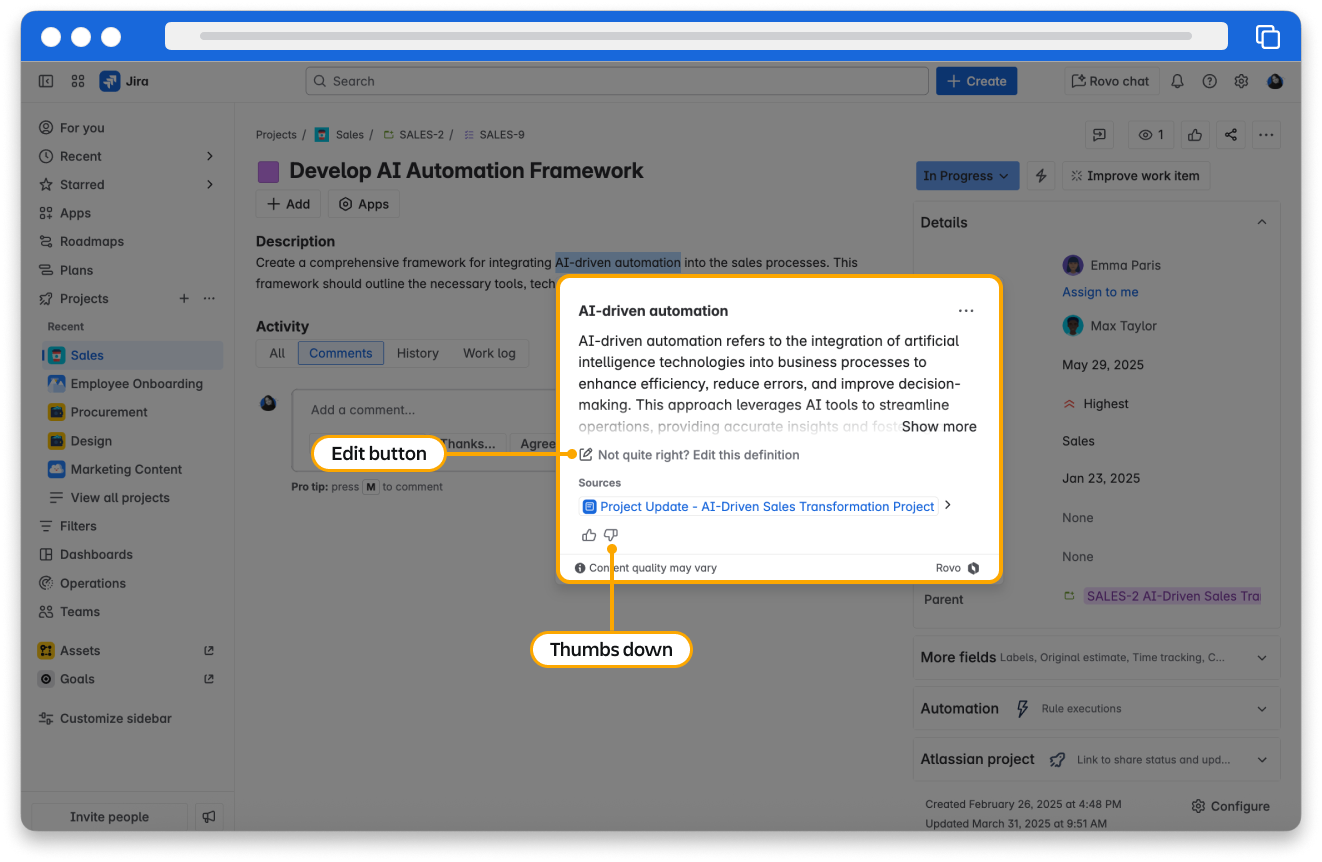Image resolution: width=1322 pixels, height=862 pixels.
Task: Click the megaphone icon beside Invite people
Action: (x=209, y=816)
